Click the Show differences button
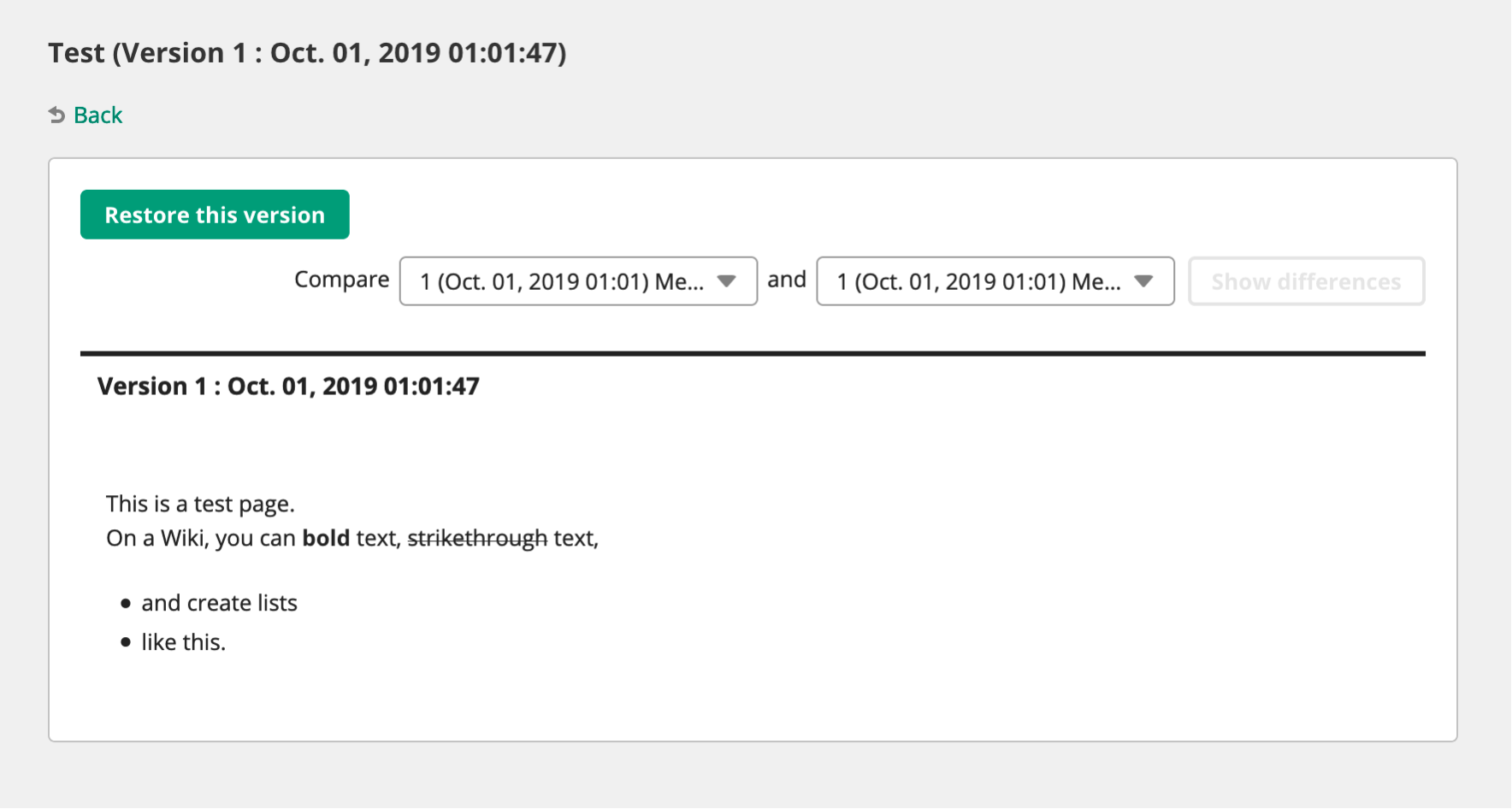The image size is (1512, 809). (x=1306, y=281)
